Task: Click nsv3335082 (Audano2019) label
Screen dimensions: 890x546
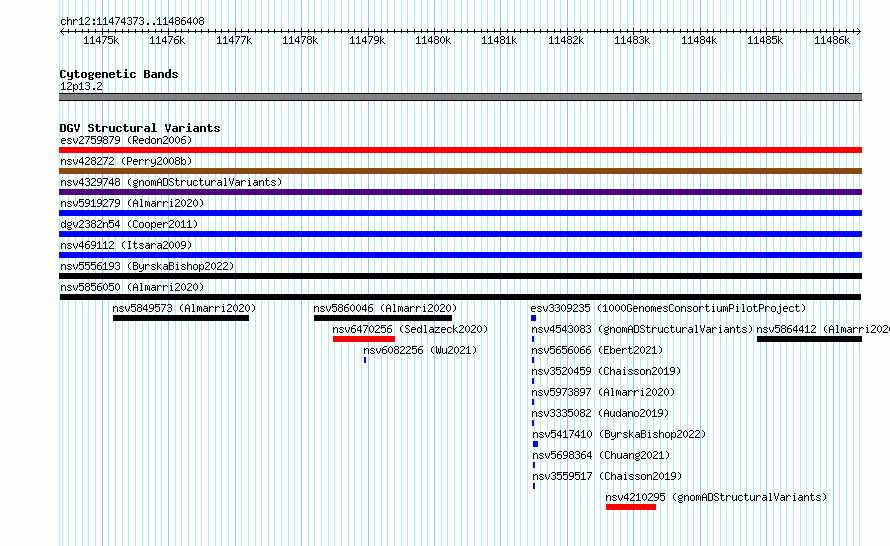Action: coord(600,413)
